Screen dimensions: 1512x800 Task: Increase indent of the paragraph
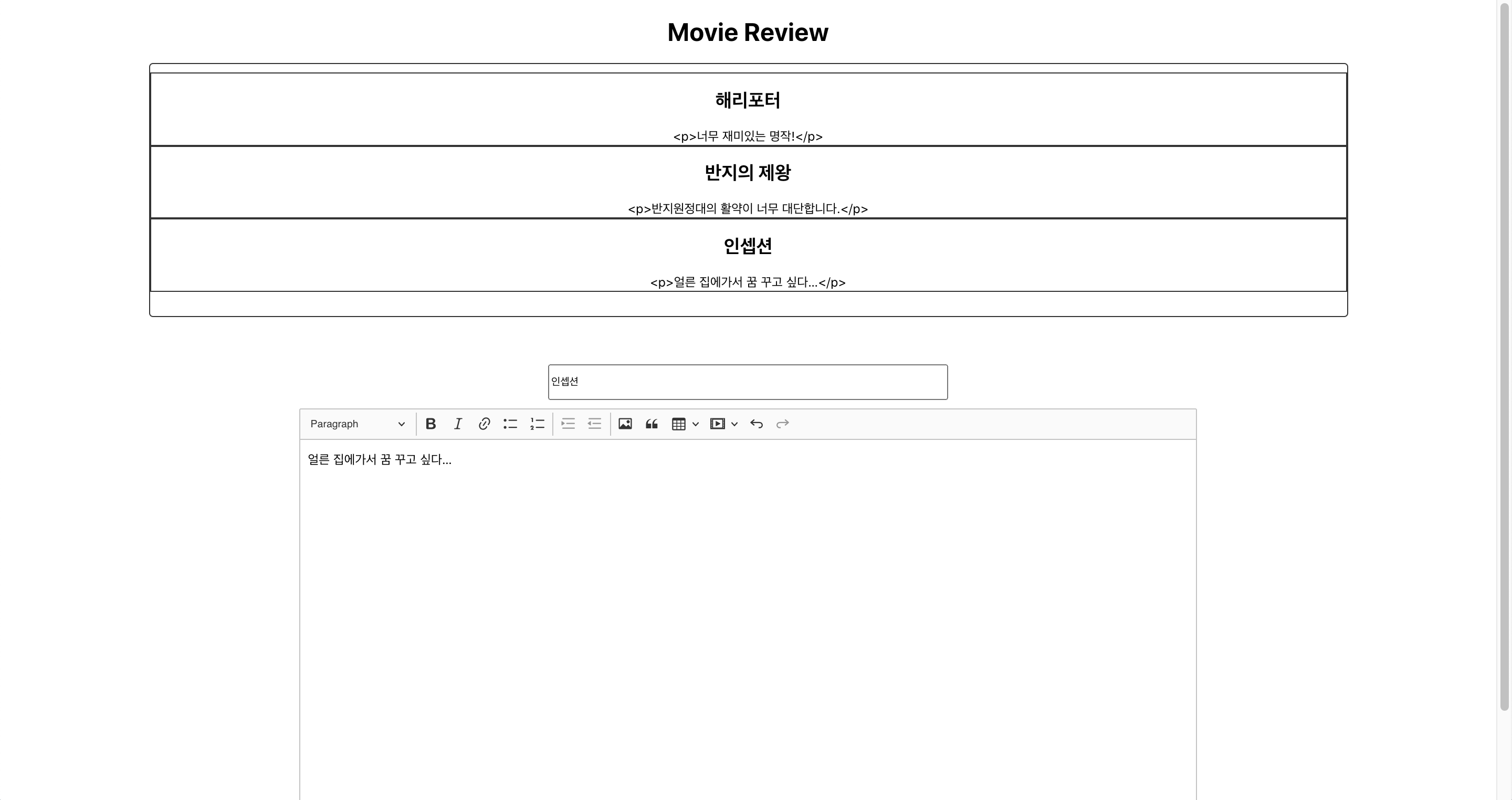567,423
